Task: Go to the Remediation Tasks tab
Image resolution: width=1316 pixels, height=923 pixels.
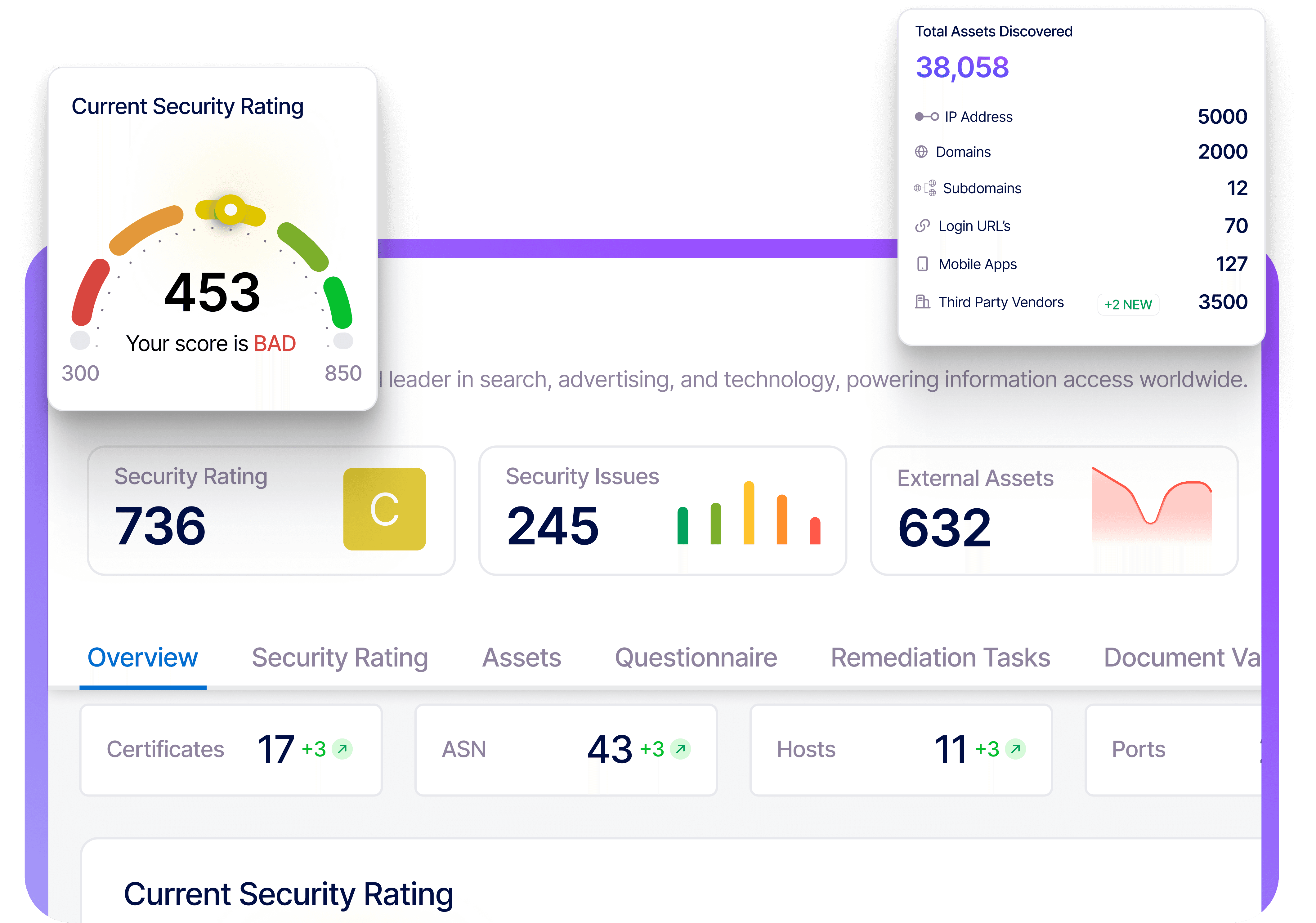Action: click(940, 658)
